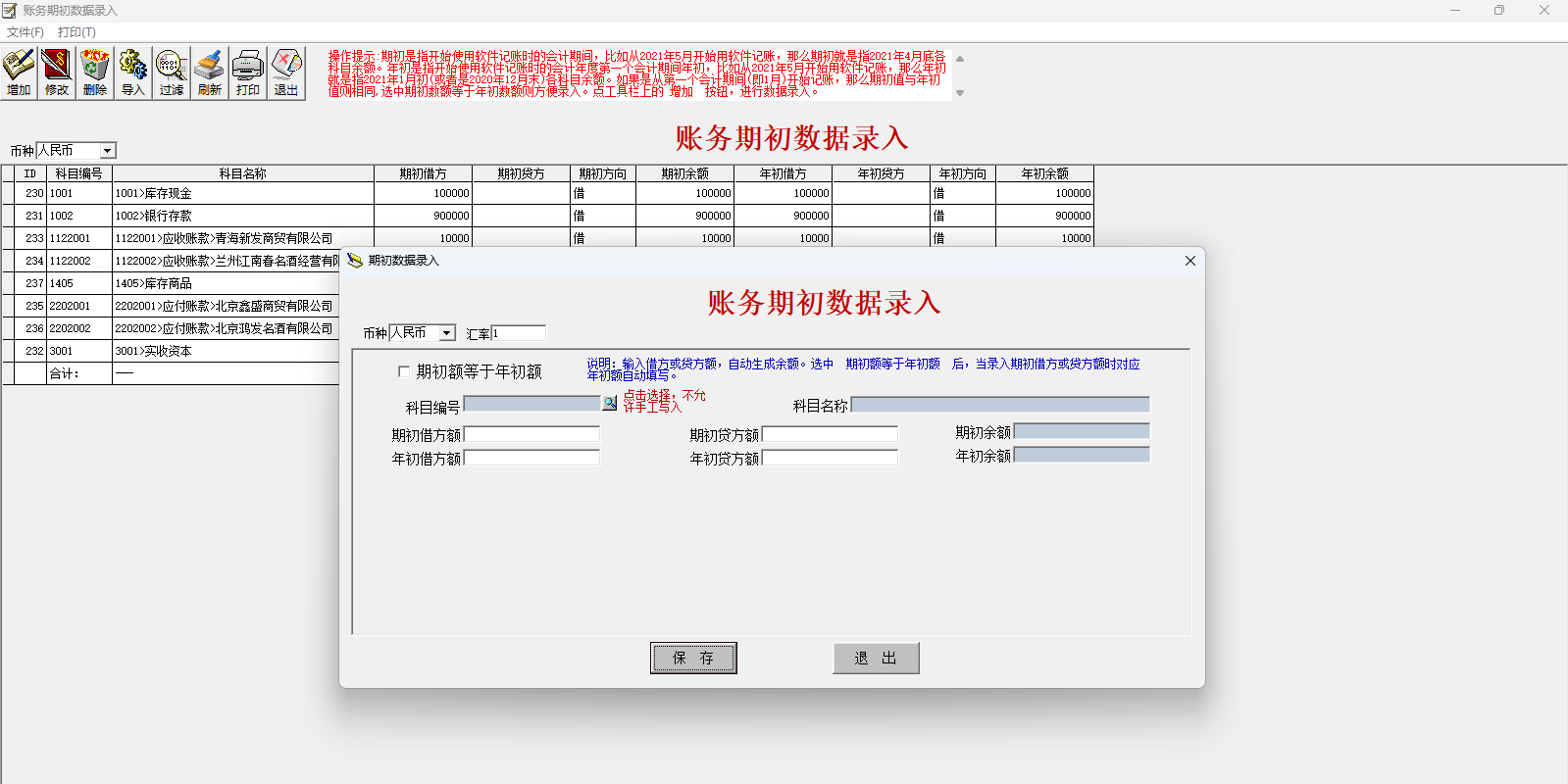This screenshot has height=784, width=1568.
Task: Click the 导入 (Import) toolbar icon
Action: click(x=133, y=73)
